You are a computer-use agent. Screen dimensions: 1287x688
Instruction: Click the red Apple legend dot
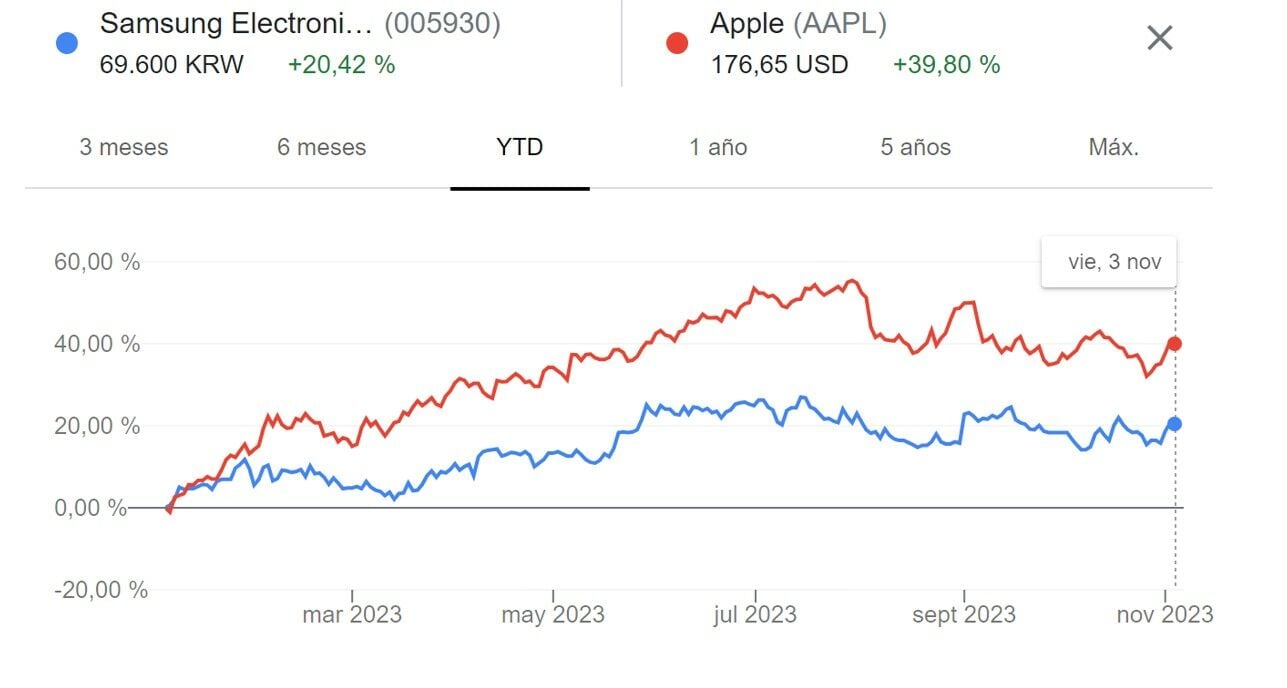click(677, 44)
